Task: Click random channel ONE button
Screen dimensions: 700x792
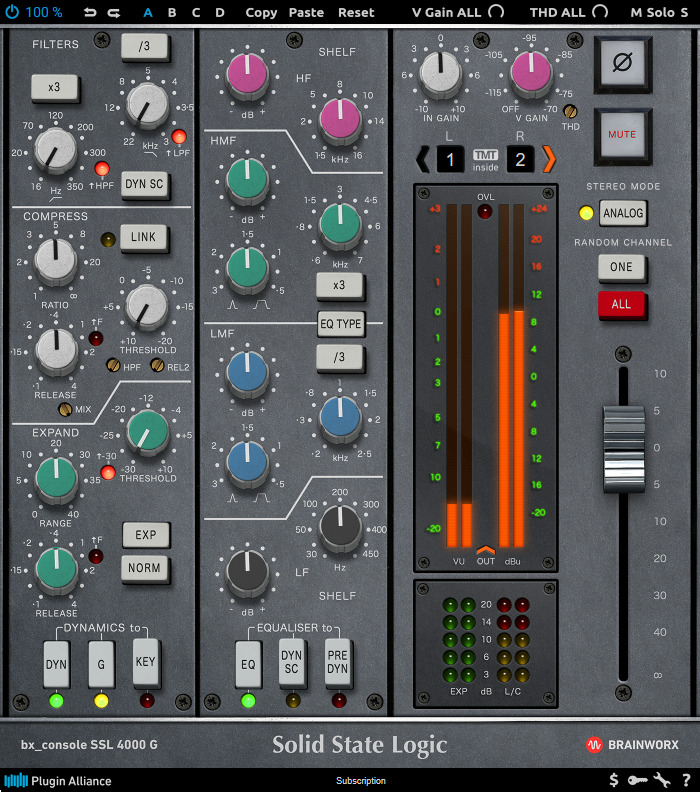Action: tap(621, 267)
